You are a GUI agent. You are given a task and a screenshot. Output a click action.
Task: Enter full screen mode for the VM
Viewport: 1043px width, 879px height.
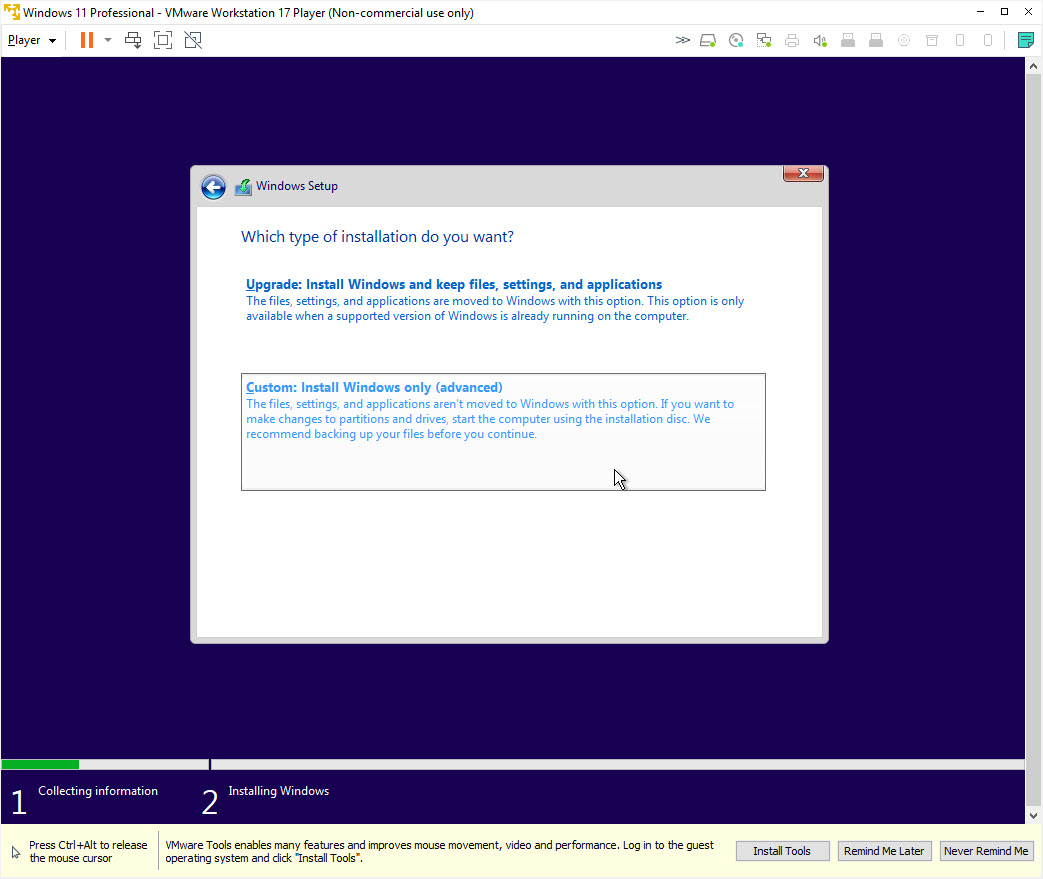click(x=163, y=40)
